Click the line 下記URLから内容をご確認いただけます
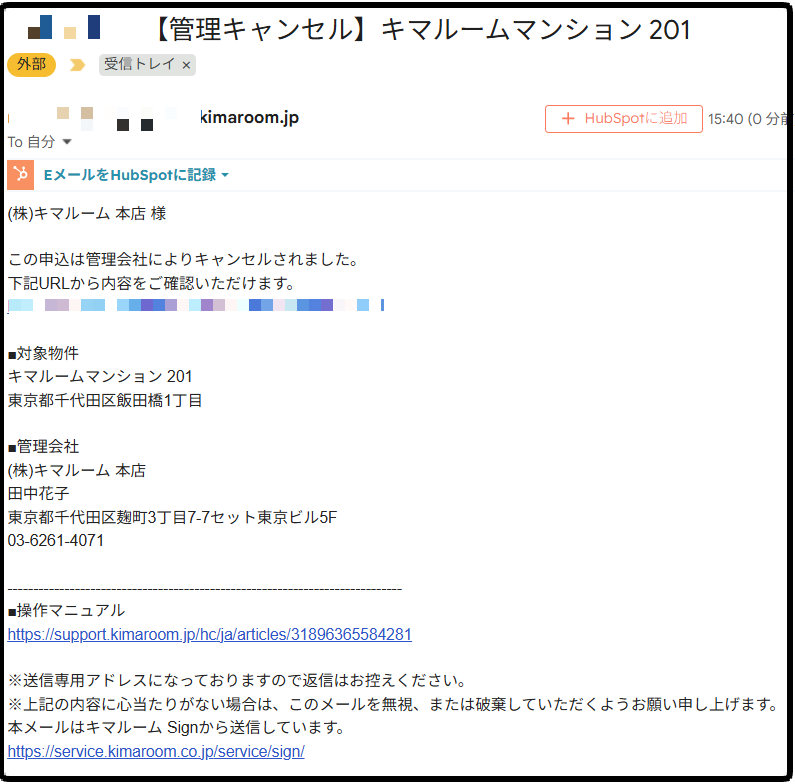 151,283
